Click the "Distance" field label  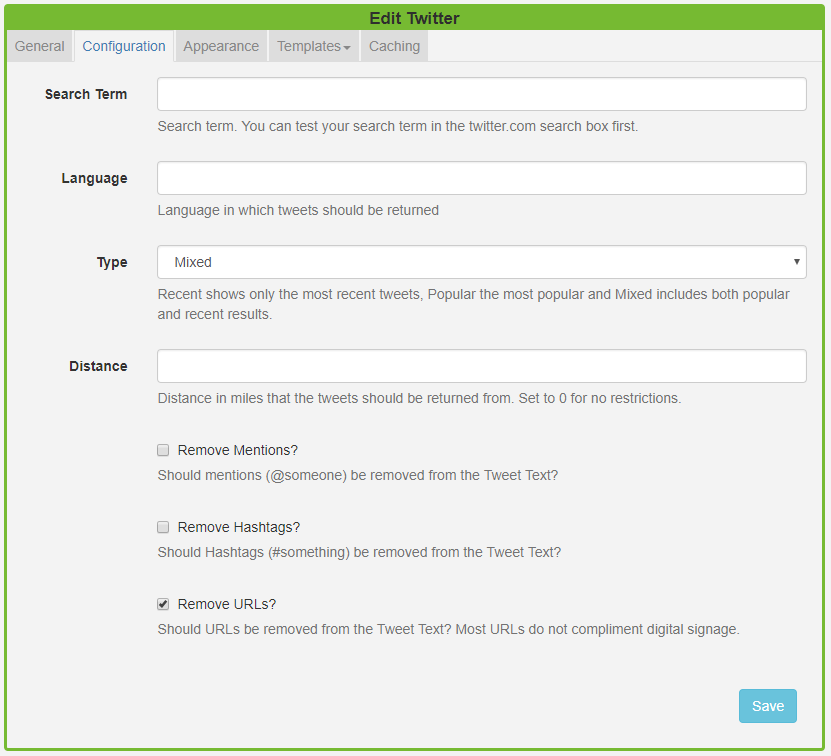(98, 366)
